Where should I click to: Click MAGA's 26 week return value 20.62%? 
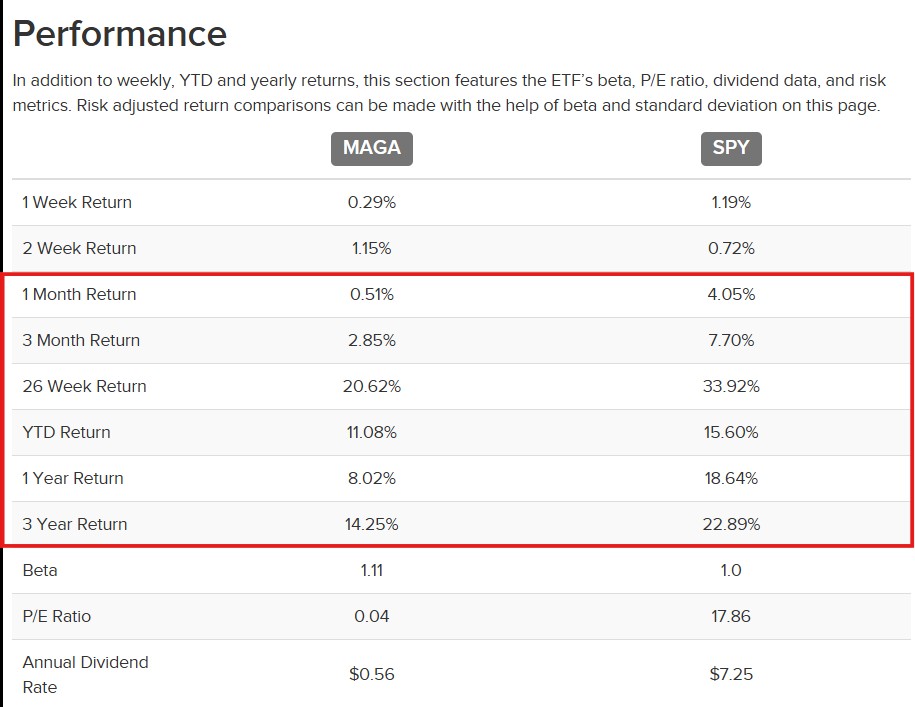click(x=372, y=386)
